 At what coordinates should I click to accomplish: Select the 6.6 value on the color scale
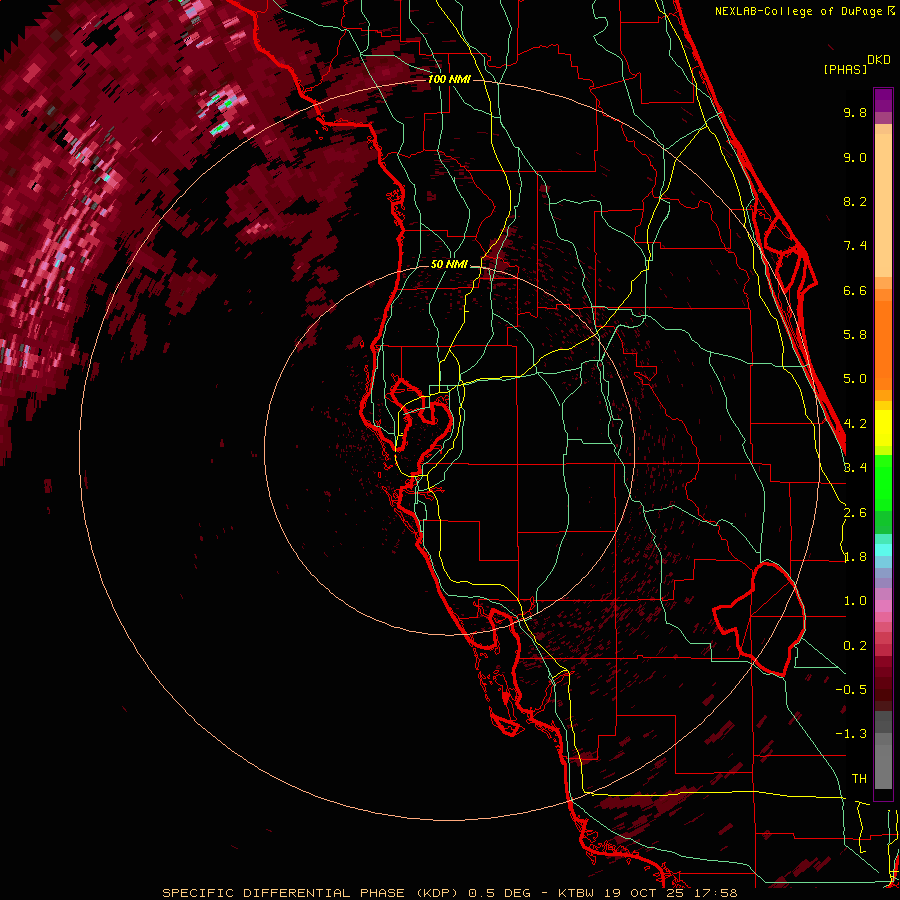(x=855, y=290)
